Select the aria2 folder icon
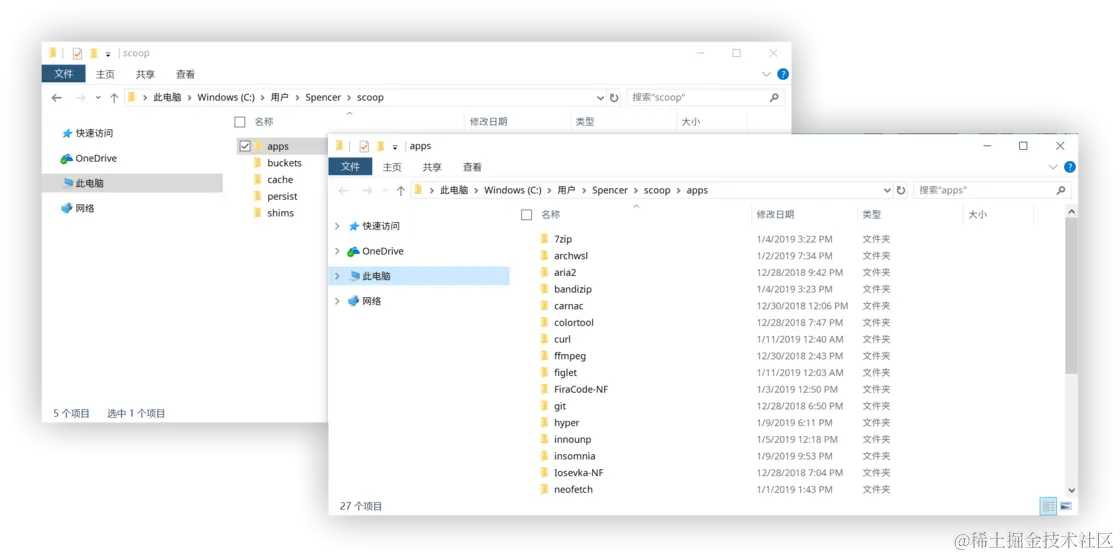Image resolution: width=1120 pixels, height=557 pixels. coord(544,272)
